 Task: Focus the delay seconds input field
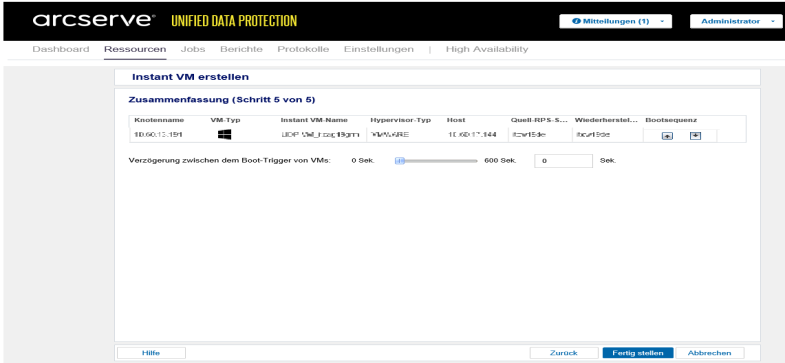coord(563,161)
